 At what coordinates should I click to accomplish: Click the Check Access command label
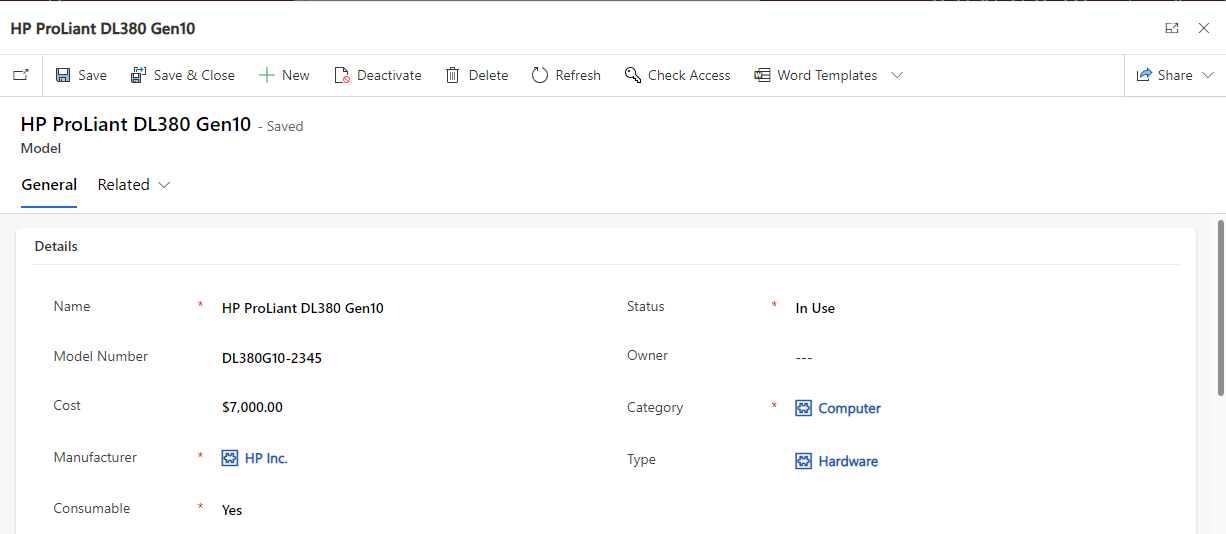coord(689,75)
